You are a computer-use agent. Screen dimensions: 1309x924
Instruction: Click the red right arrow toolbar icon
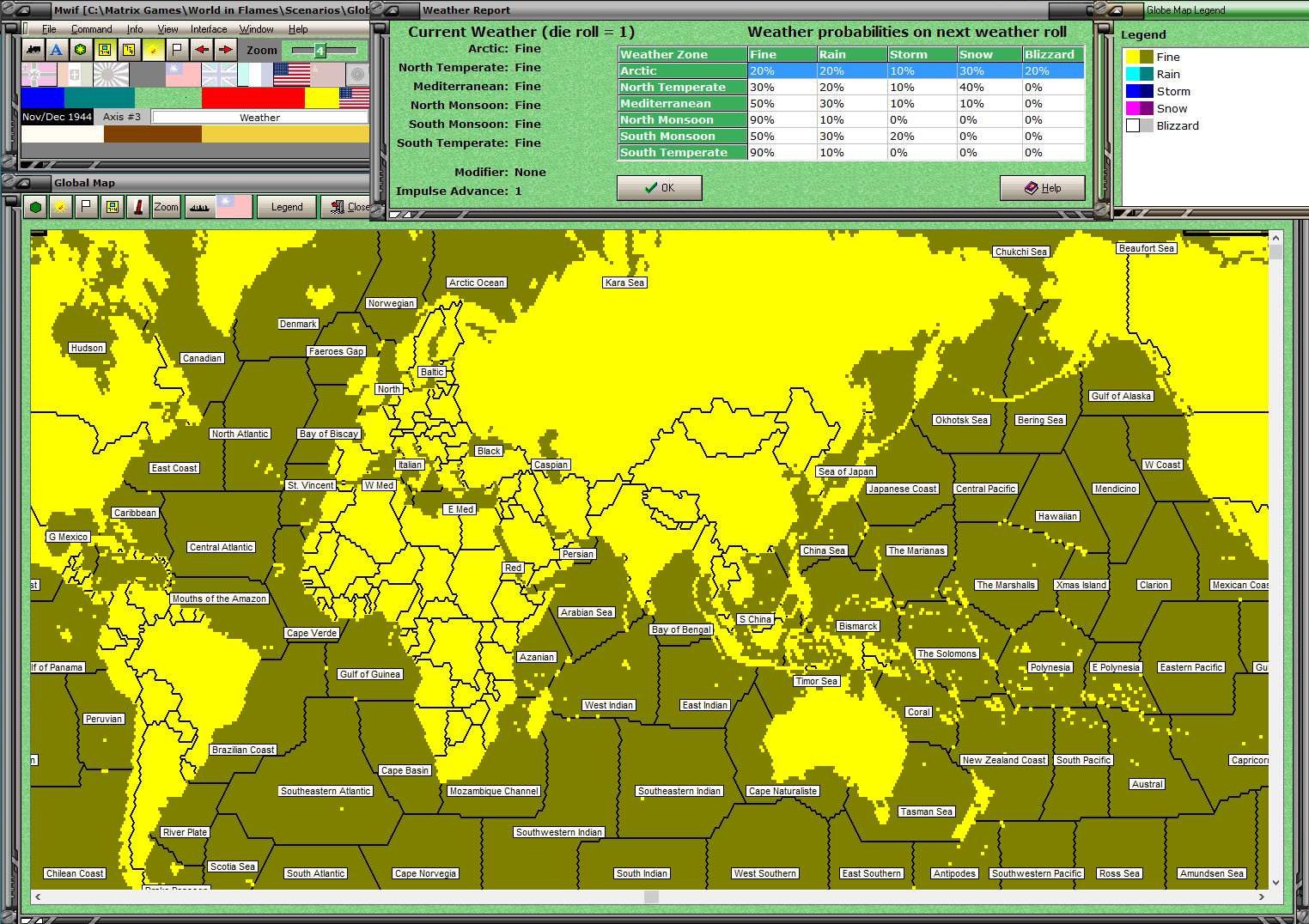coord(225,50)
